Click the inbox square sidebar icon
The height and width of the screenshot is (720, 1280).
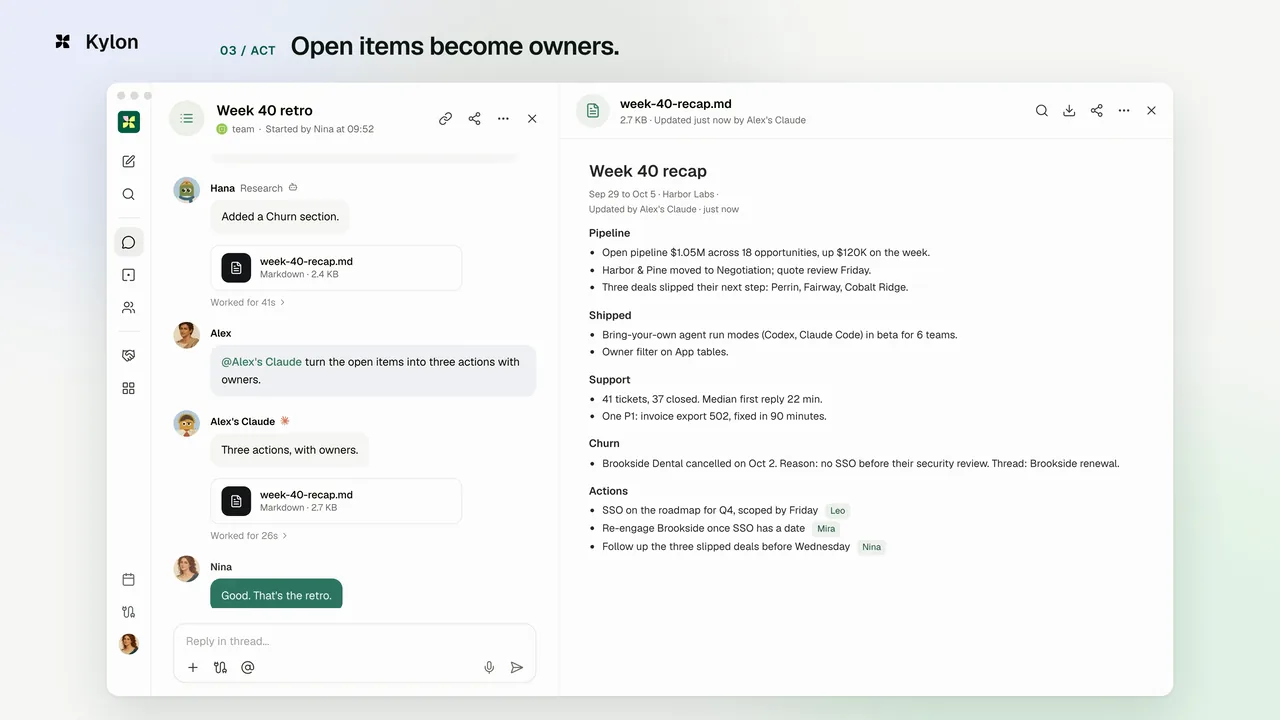[x=128, y=275]
